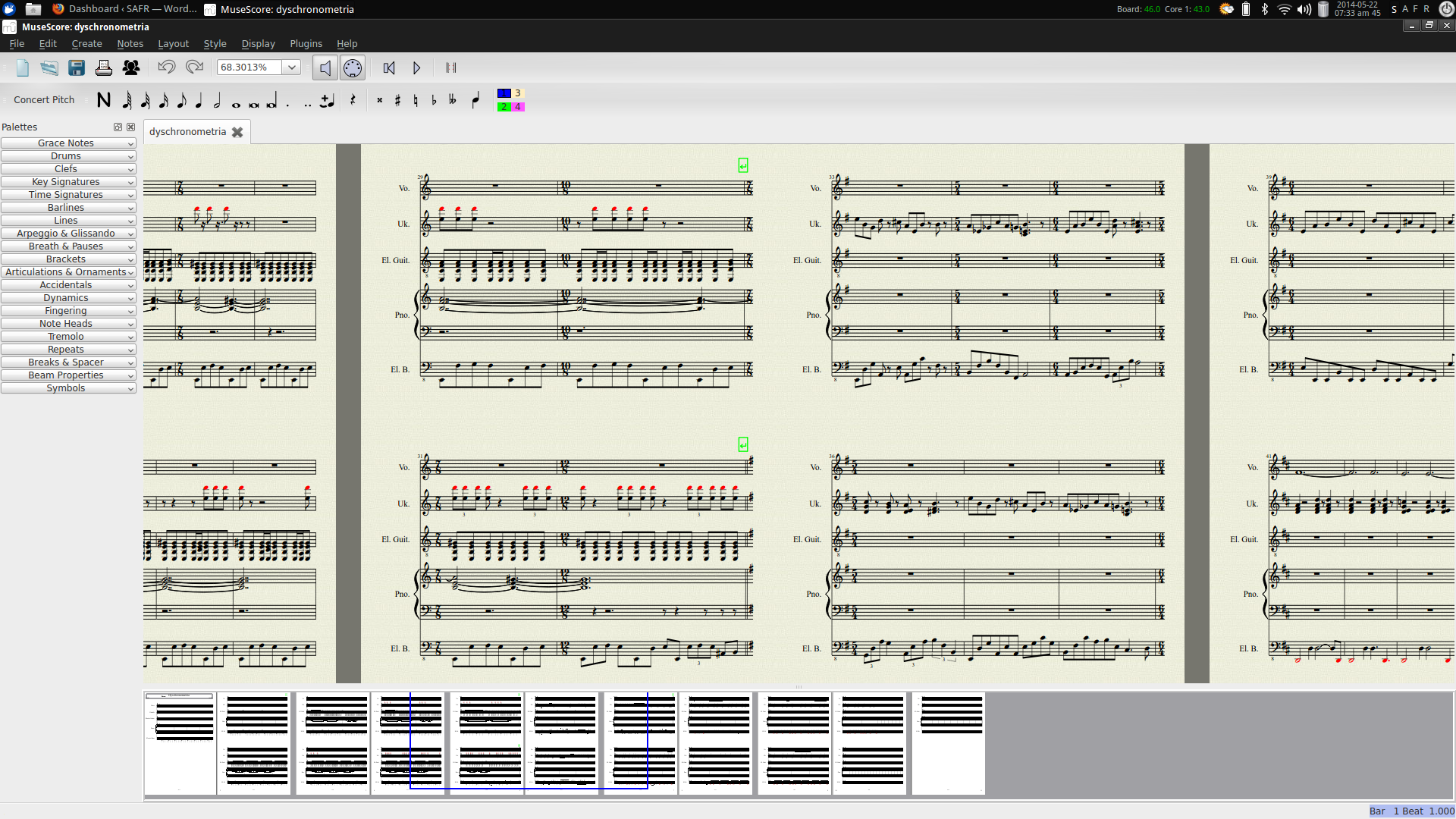Click the zoom percentage input field

point(249,67)
